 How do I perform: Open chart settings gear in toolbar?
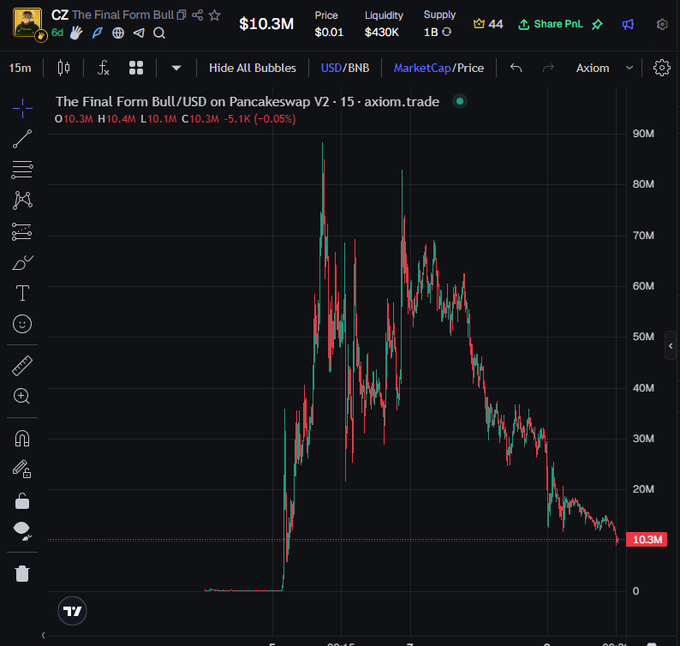[662, 68]
